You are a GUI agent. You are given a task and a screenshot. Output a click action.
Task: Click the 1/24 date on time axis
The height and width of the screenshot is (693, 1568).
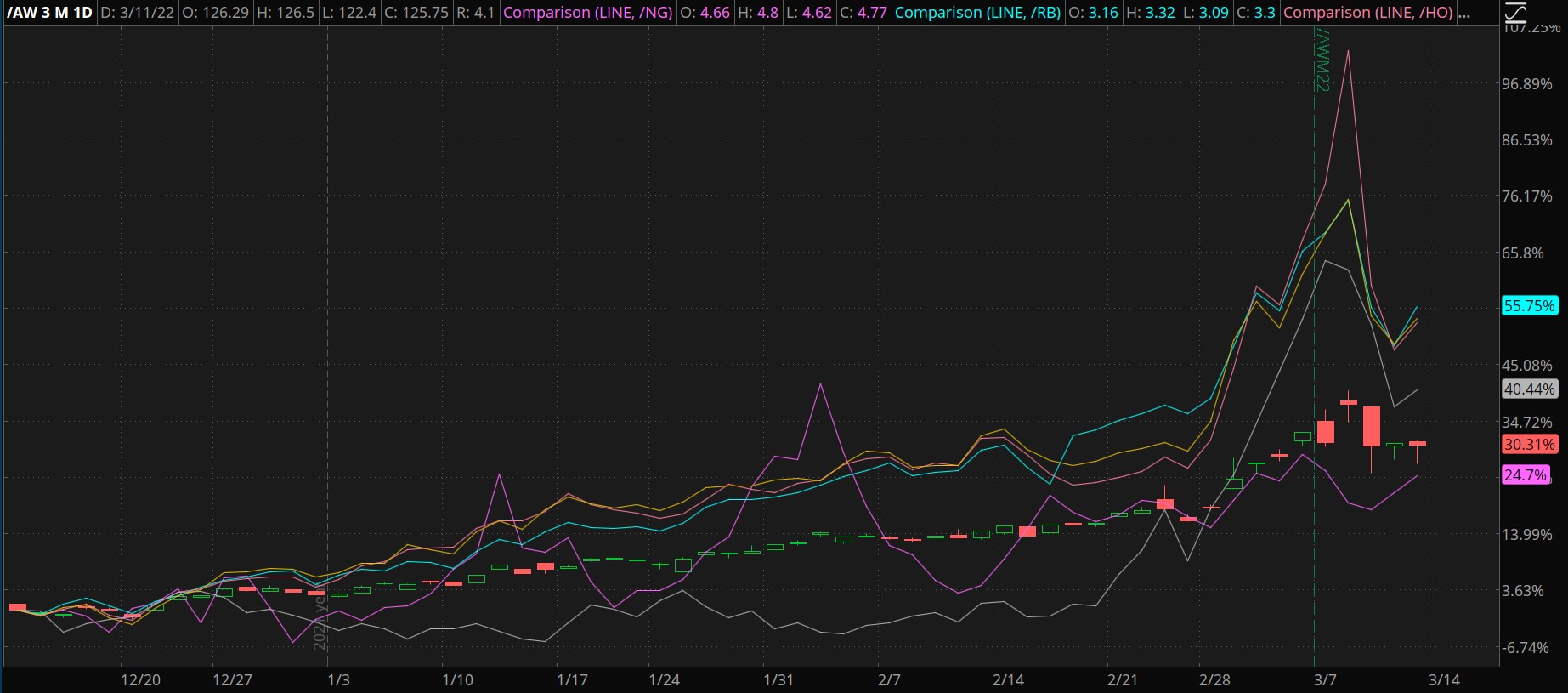[x=664, y=680]
